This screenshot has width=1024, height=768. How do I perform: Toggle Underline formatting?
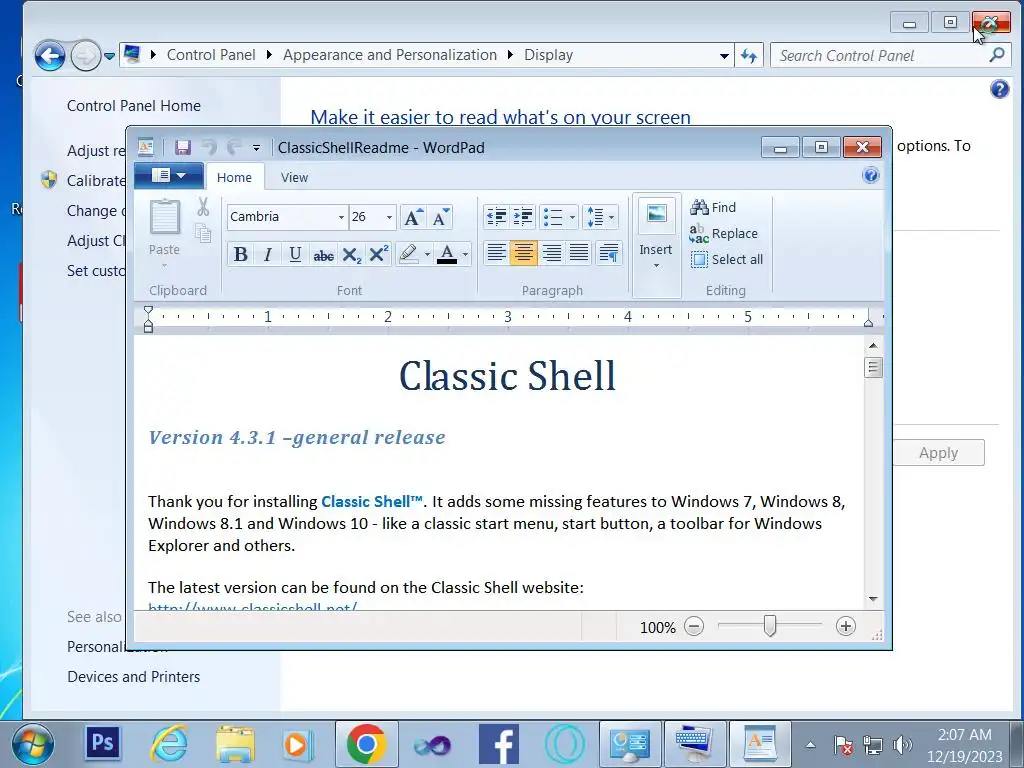click(x=295, y=254)
